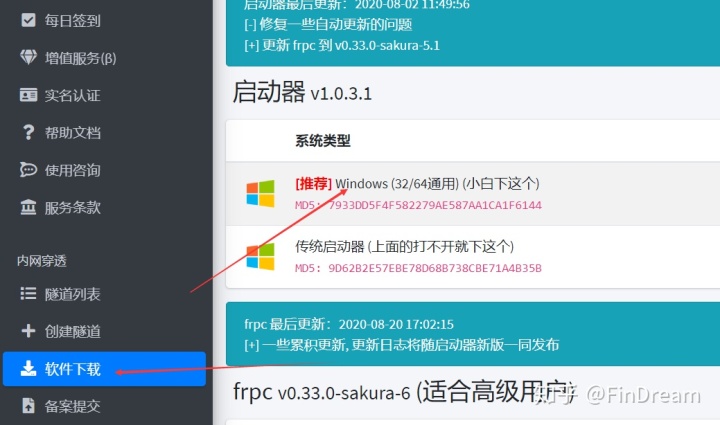
Task: Click the bank building icon for 服务条款
Action: coord(28,207)
